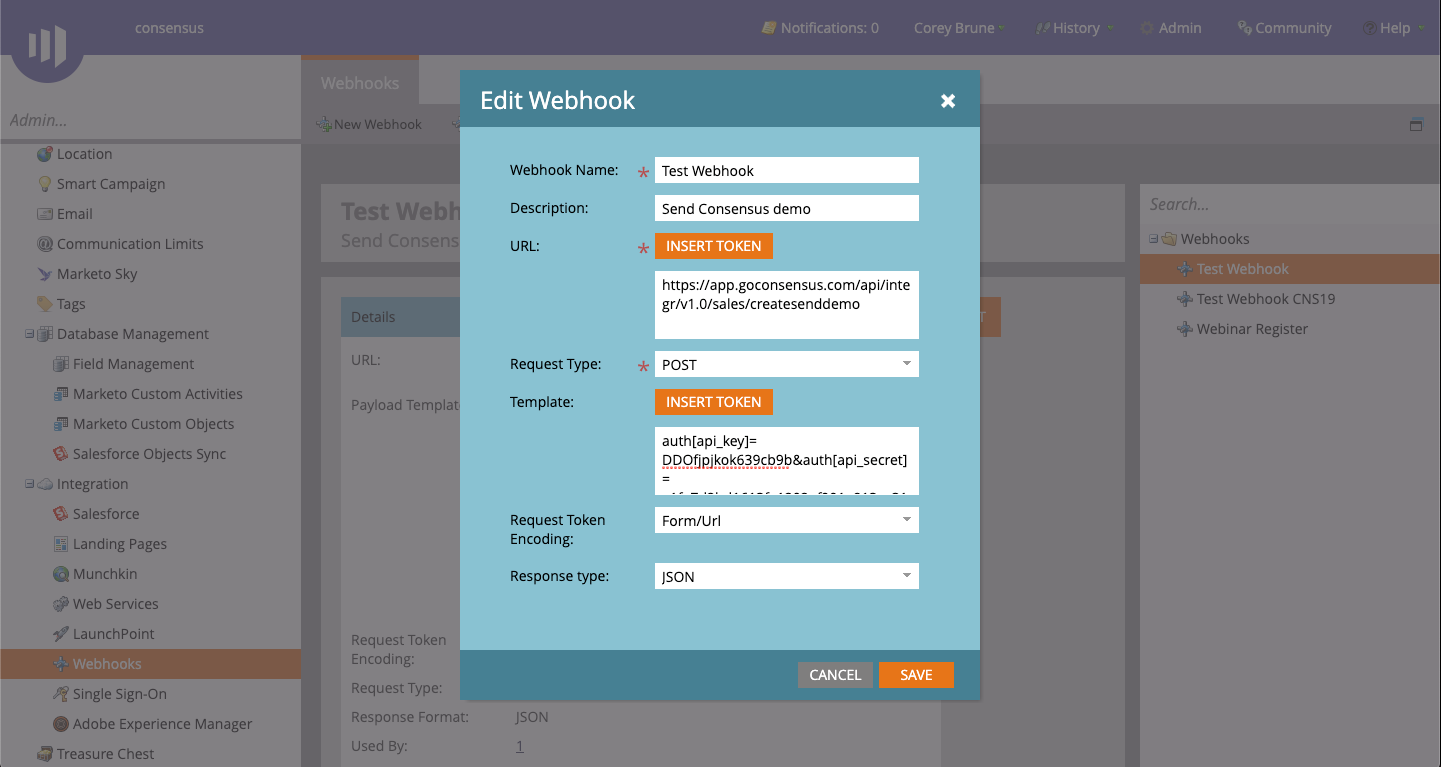Image resolution: width=1441 pixels, height=767 pixels.
Task: Close the Edit Webhook dialog with X
Action: tap(948, 100)
